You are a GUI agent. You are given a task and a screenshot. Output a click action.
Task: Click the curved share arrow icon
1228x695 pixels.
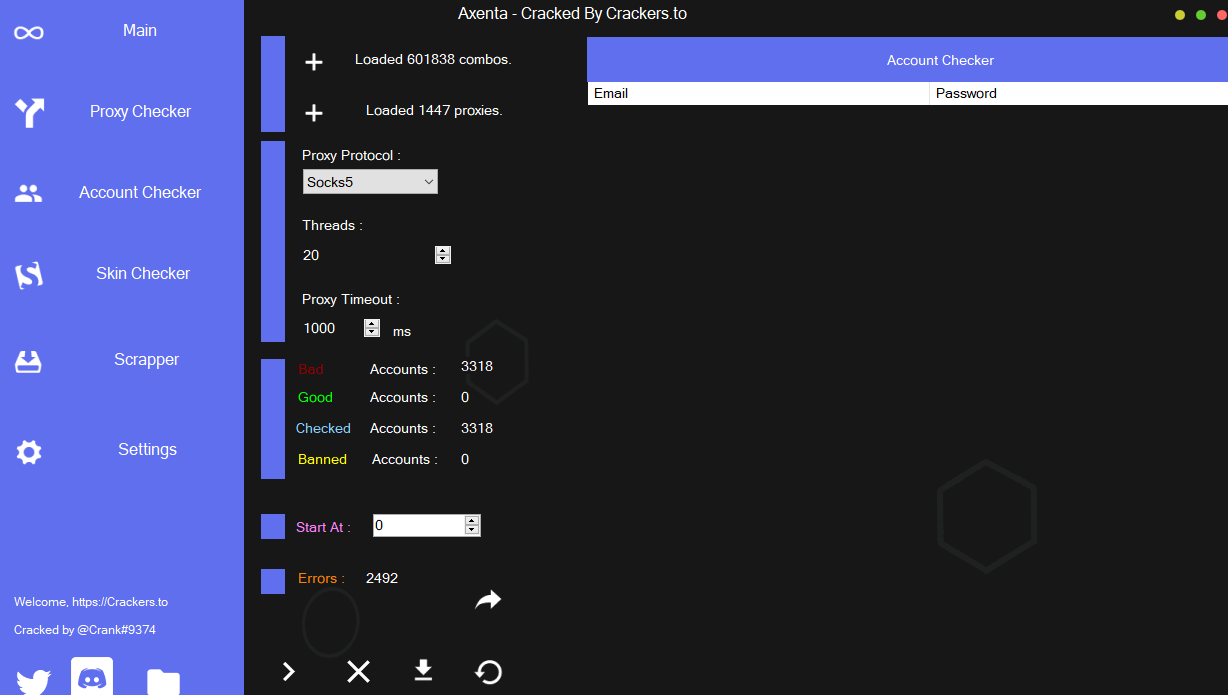pos(488,599)
